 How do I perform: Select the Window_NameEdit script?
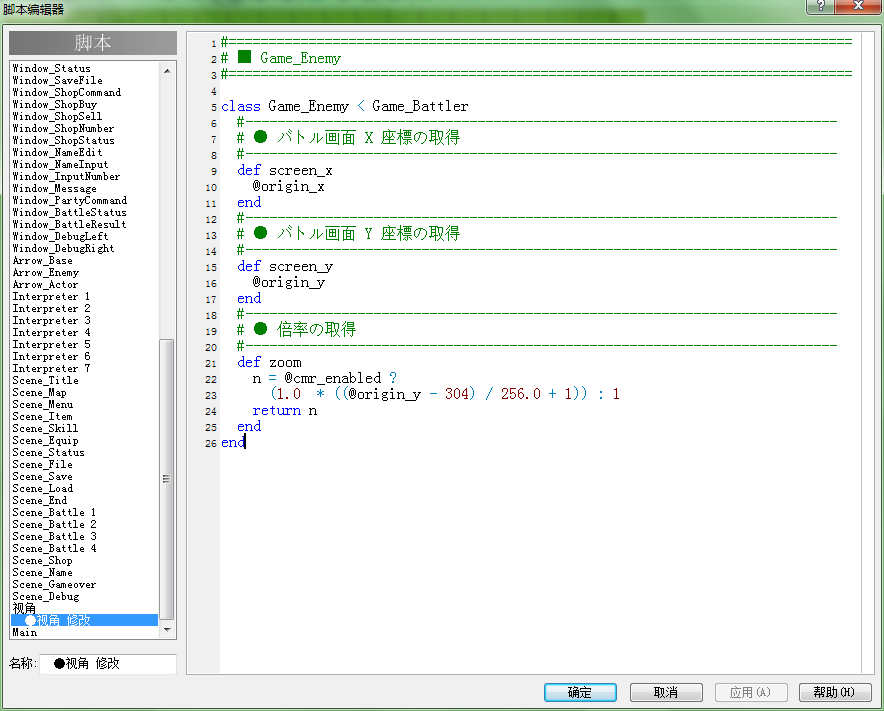(x=58, y=152)
